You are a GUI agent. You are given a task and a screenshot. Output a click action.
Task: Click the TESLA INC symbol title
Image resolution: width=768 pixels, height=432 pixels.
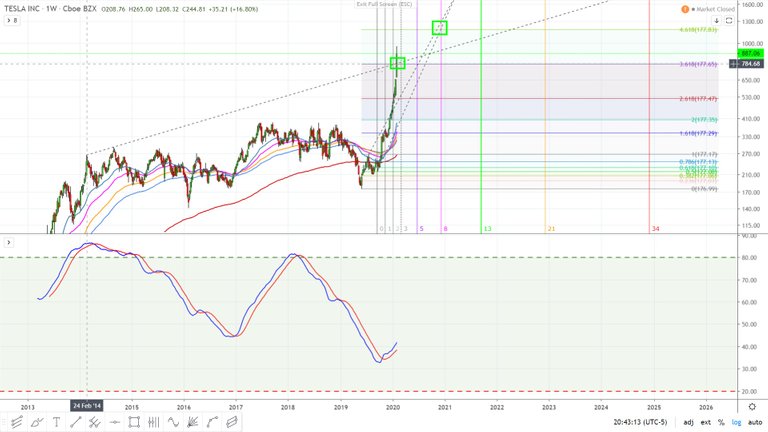22,9
